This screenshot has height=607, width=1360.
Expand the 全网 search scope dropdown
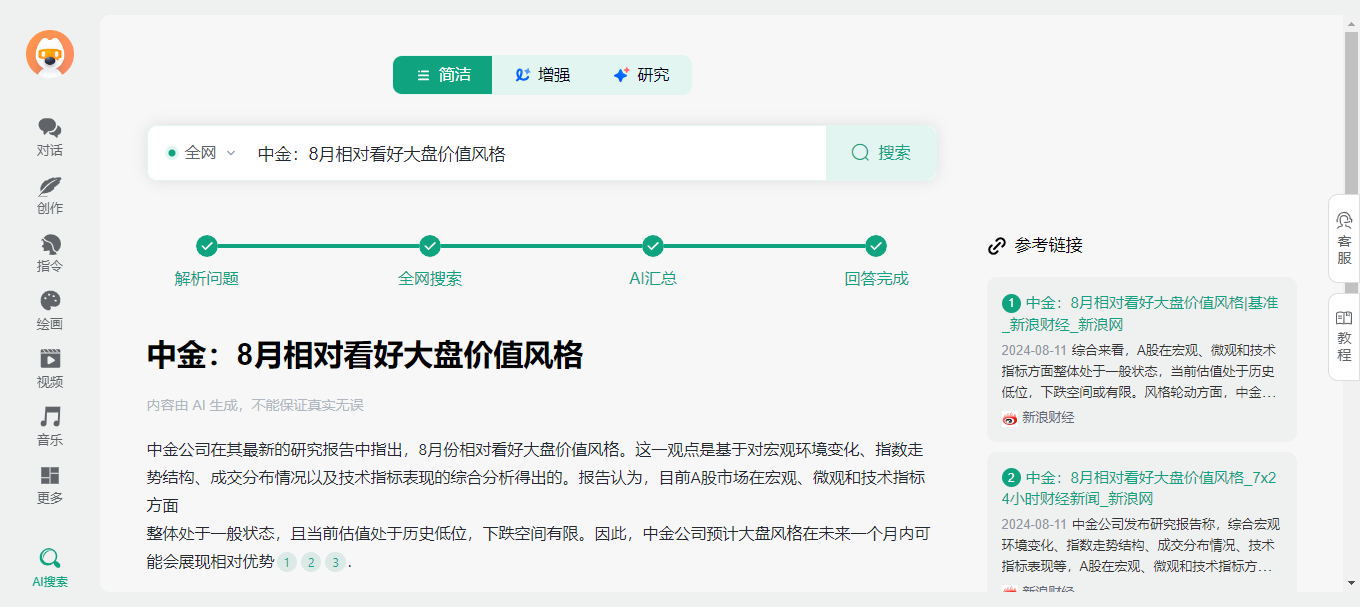(x=201, y=153)
